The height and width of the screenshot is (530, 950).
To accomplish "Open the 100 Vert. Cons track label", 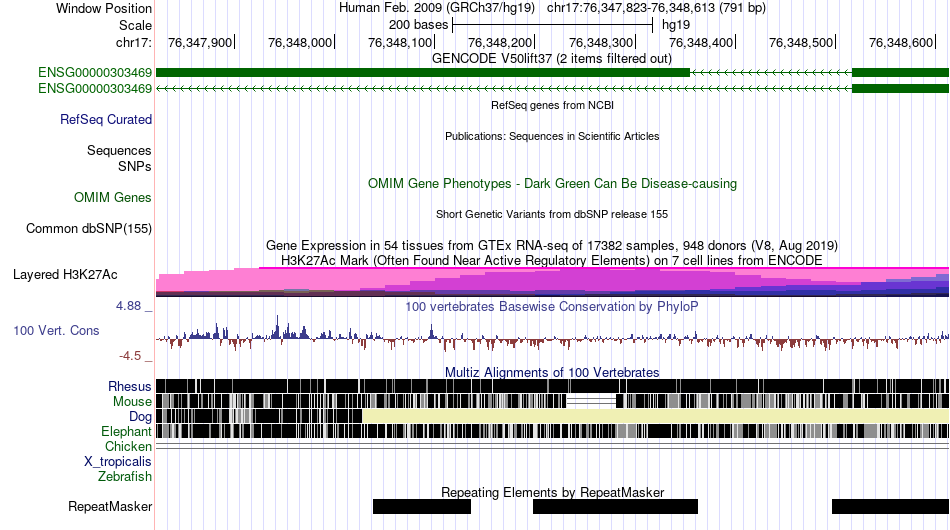I will pyautogui.click(x=56, y=330).
